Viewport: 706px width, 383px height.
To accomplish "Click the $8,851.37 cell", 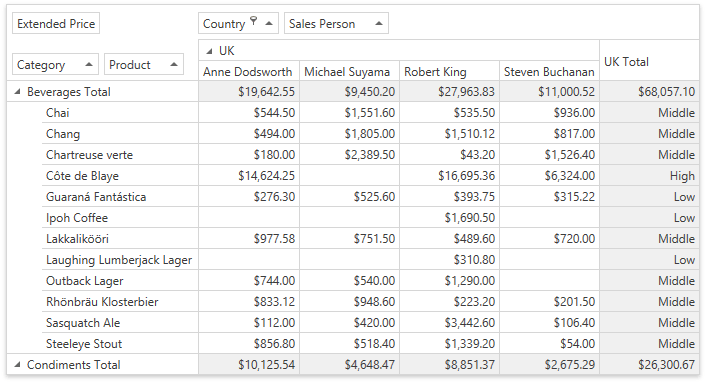I will pyautogui.click(x=449, y=365).
